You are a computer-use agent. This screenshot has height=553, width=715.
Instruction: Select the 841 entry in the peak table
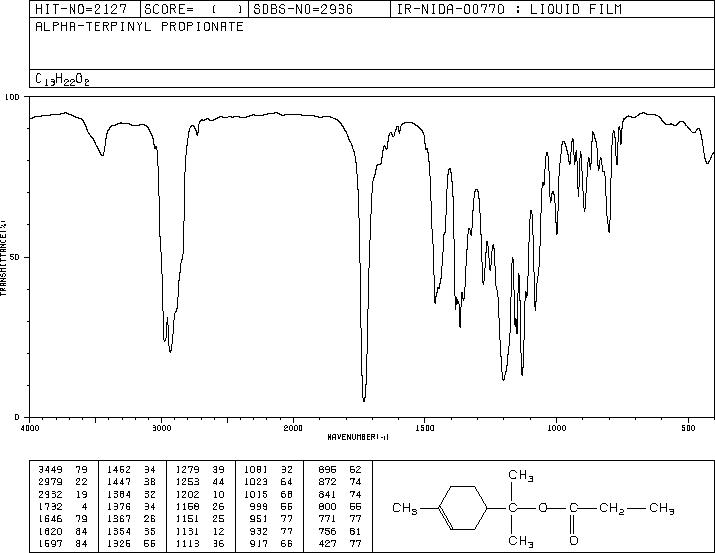(327, 494)
